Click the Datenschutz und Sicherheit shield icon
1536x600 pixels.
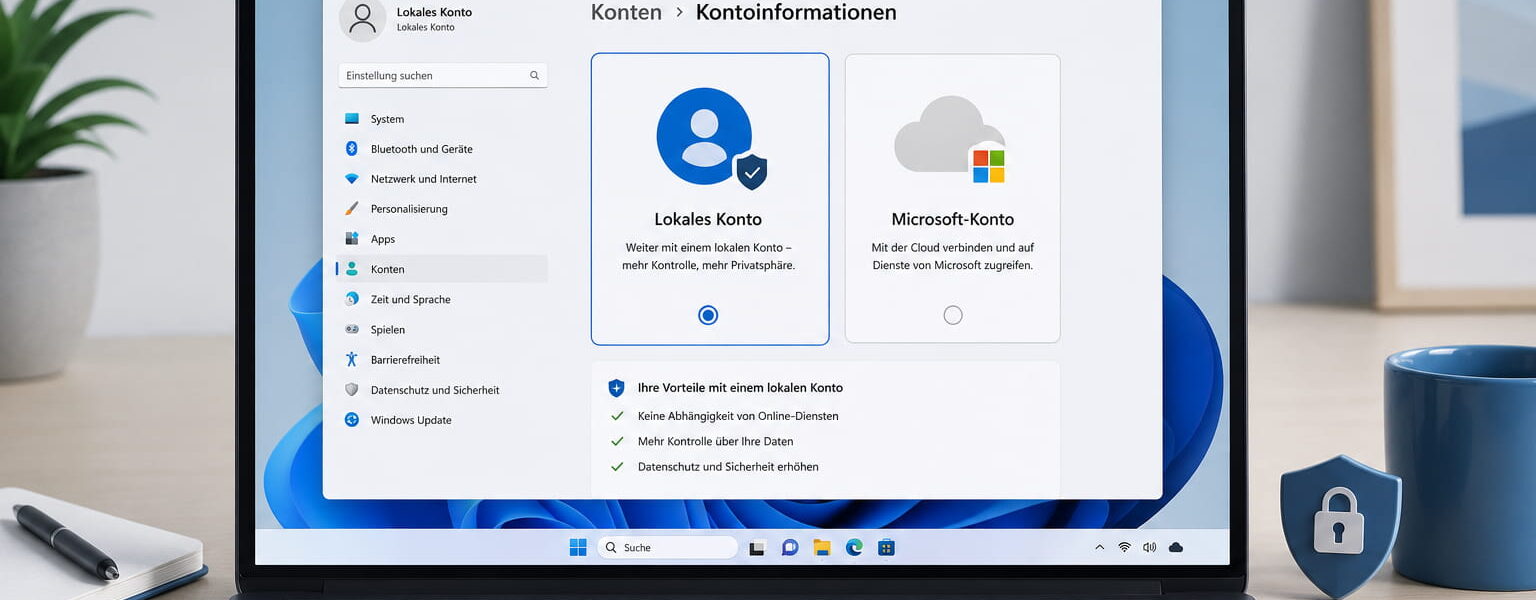click(x=352, y=390)
